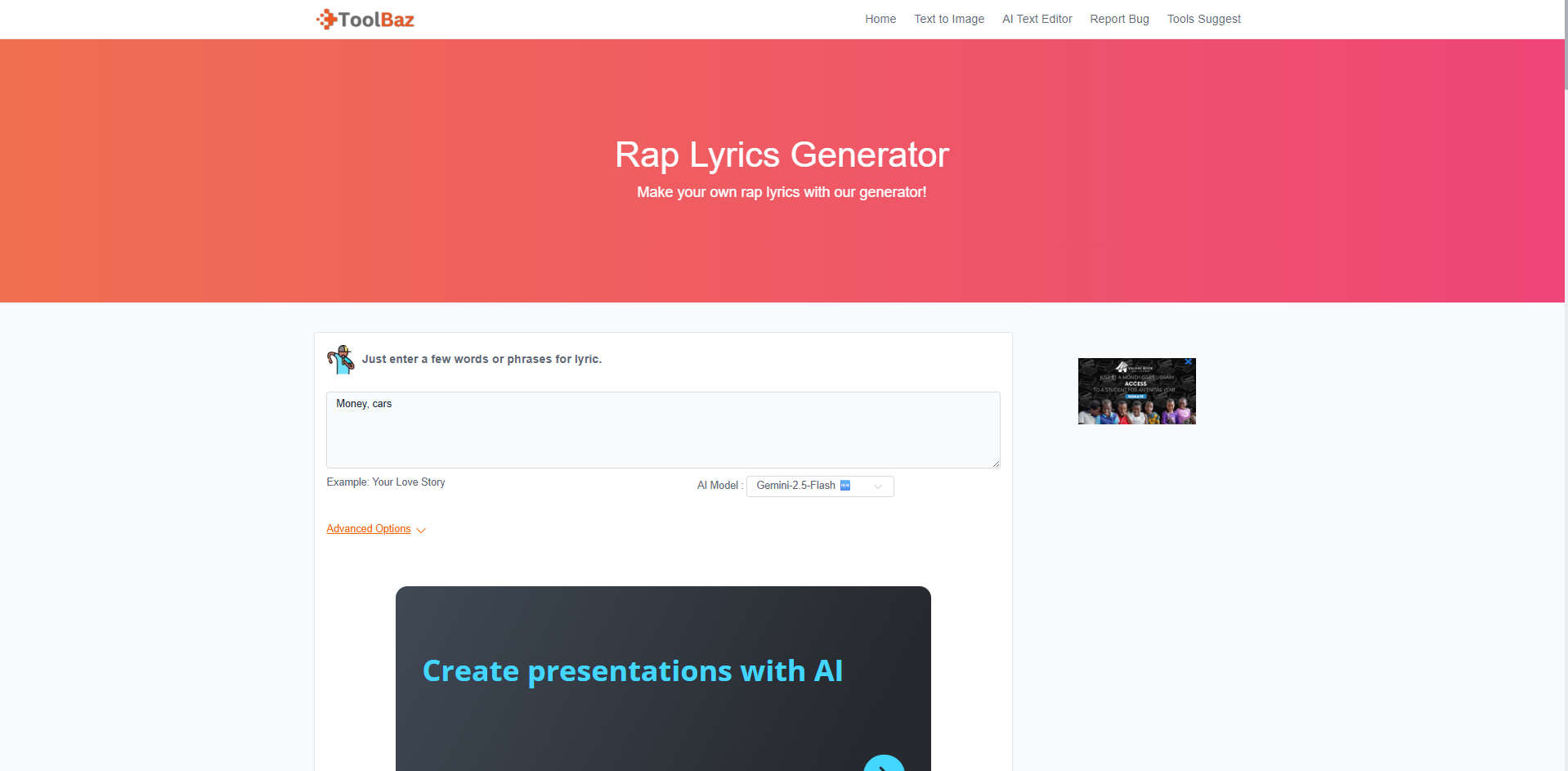Click the rapper mascot icon above the input

coord(340,359)
